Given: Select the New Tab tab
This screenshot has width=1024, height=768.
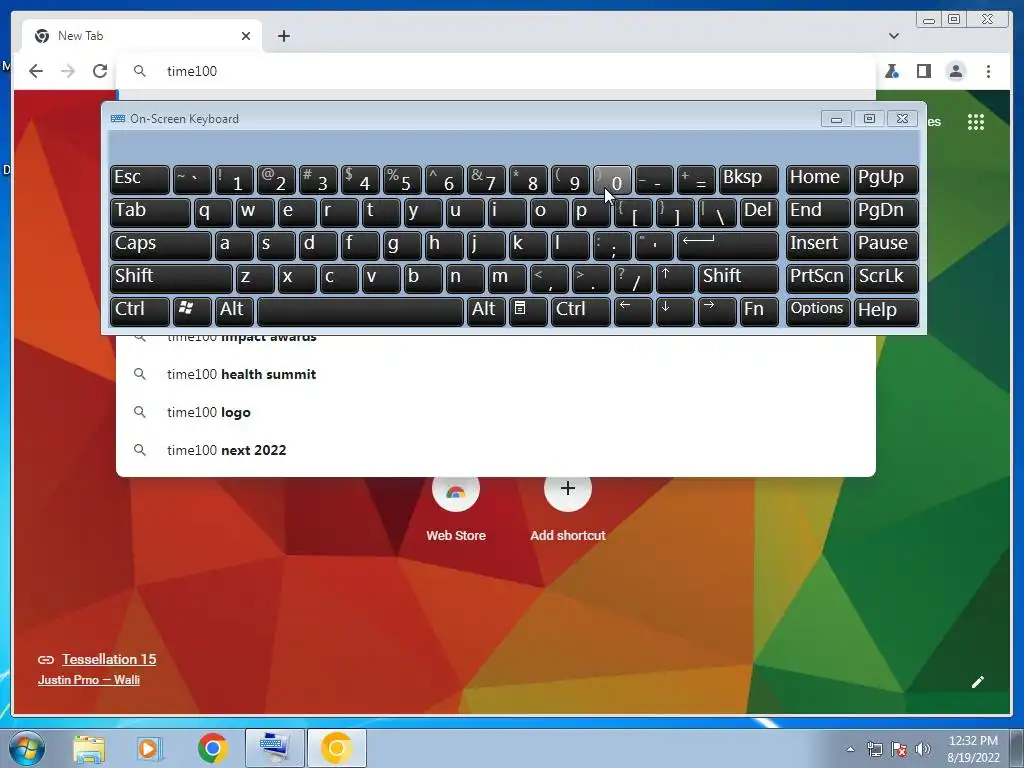Looking at the screenshot, I should tap(142, 36).
